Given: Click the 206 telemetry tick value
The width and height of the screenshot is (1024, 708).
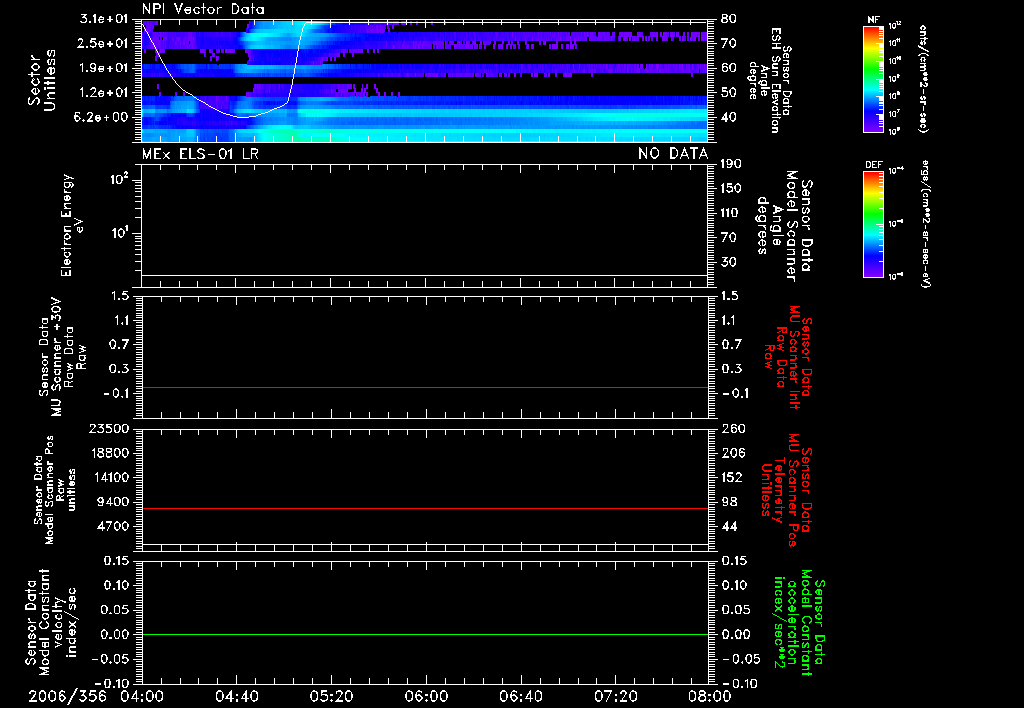Looking at the screenshot, I should [x=733, y=453].
